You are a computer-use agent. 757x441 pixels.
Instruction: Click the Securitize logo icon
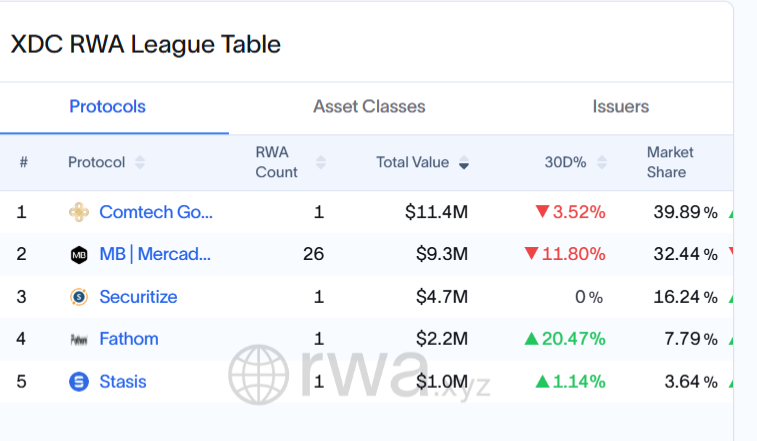79,297
